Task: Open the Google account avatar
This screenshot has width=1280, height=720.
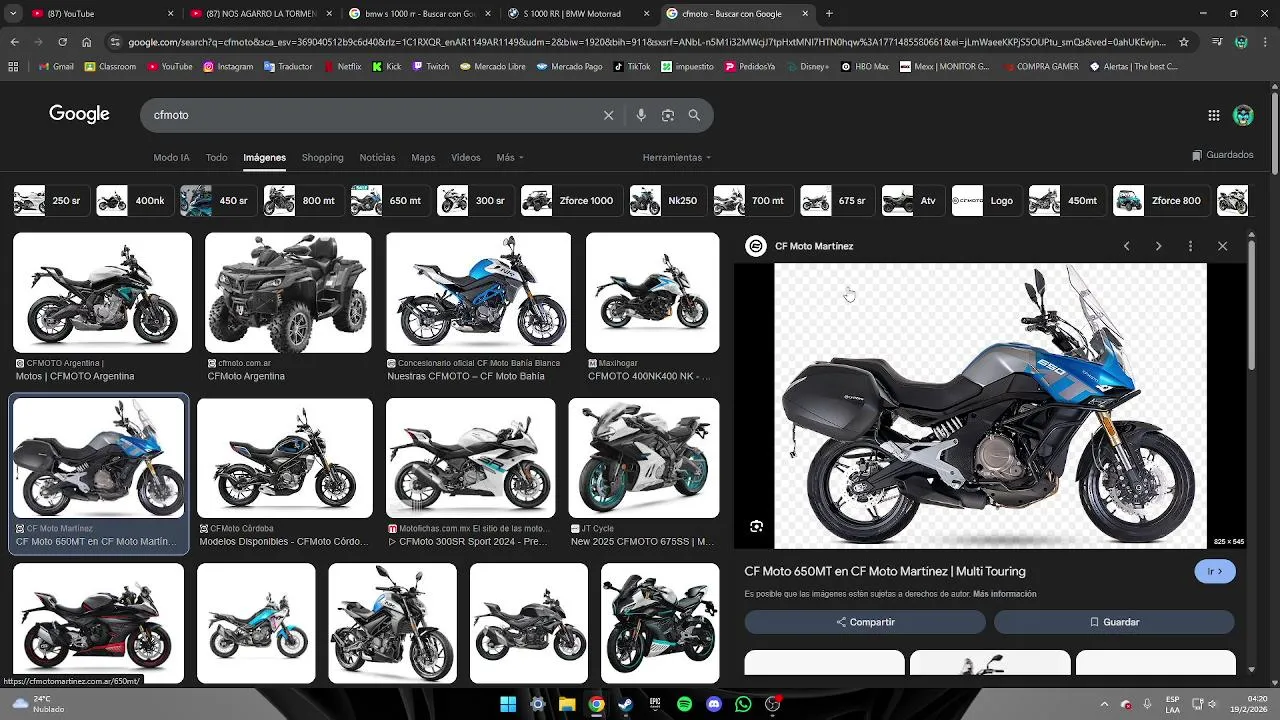Action: tap(1243, 115)
